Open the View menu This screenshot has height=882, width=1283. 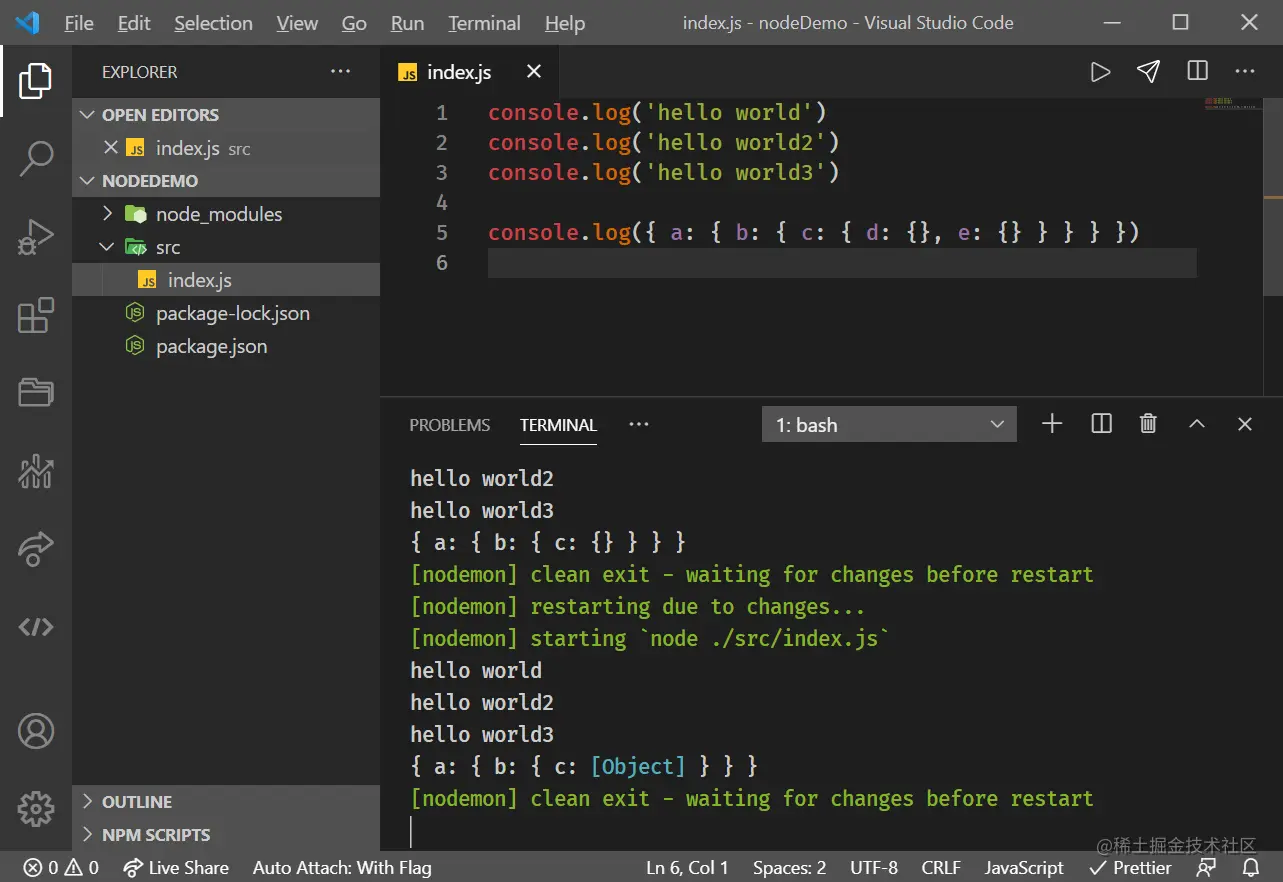click(297, 23)
